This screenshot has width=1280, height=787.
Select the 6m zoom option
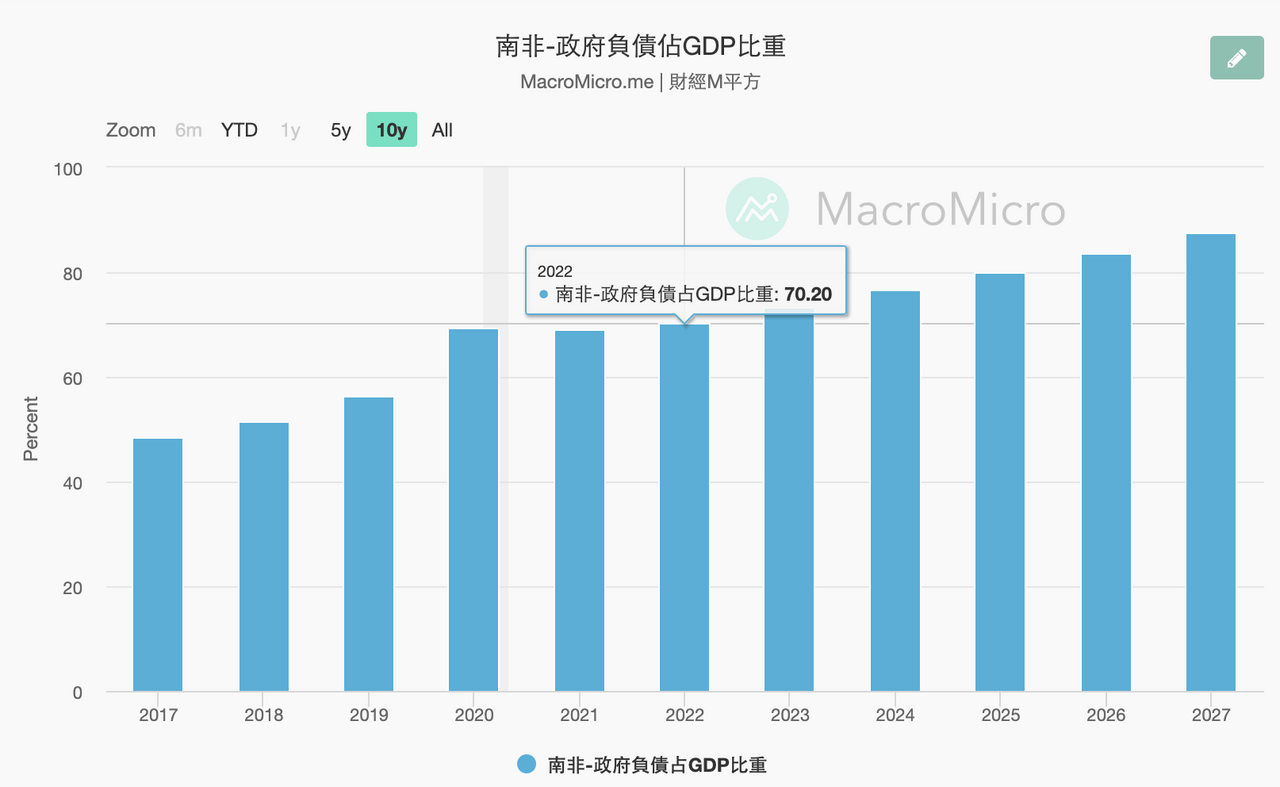(x=188, y=130)
